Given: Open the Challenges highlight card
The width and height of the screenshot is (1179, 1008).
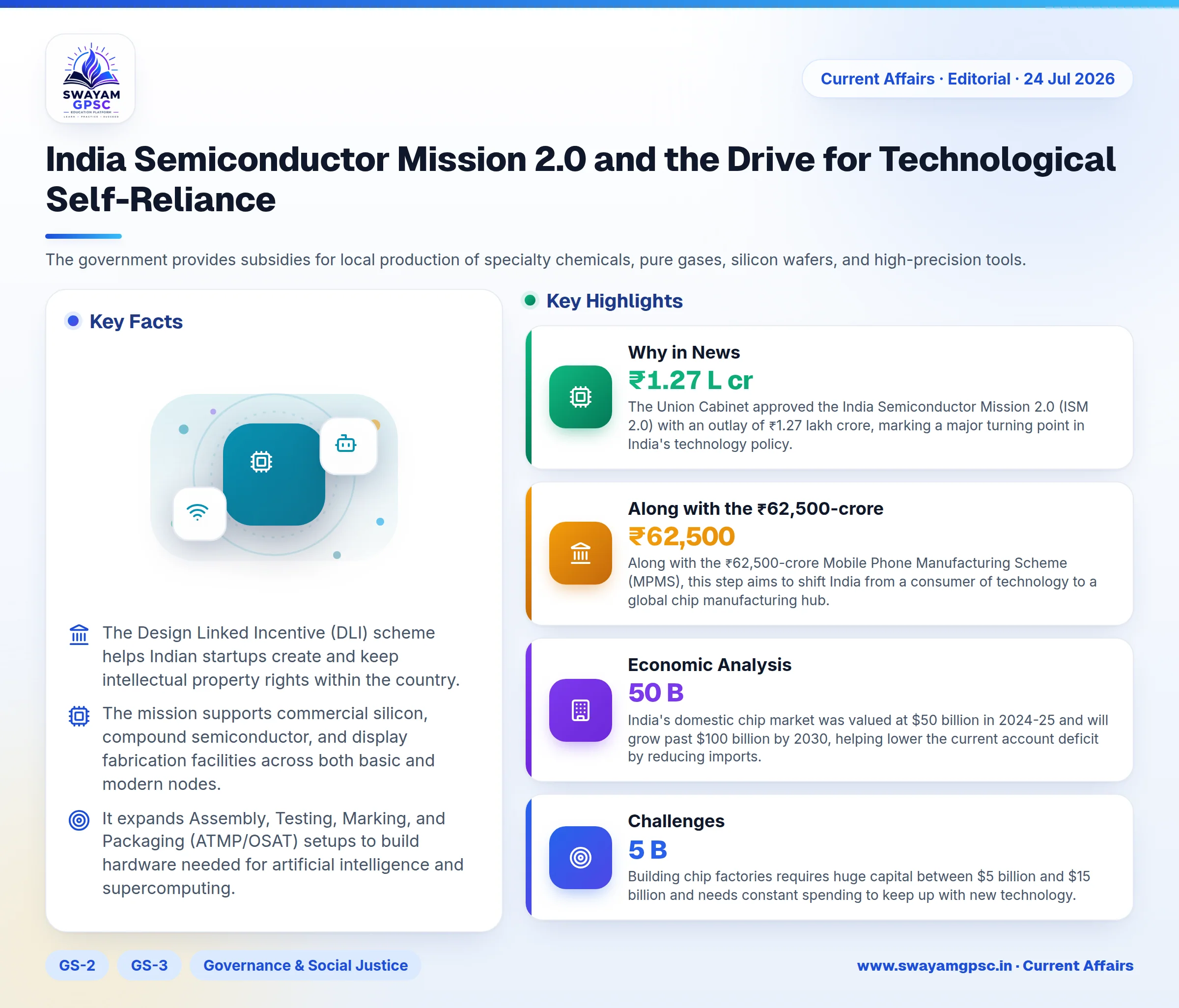Looking at the screenshot, I should pyautogui.click(x=830, y=857).
